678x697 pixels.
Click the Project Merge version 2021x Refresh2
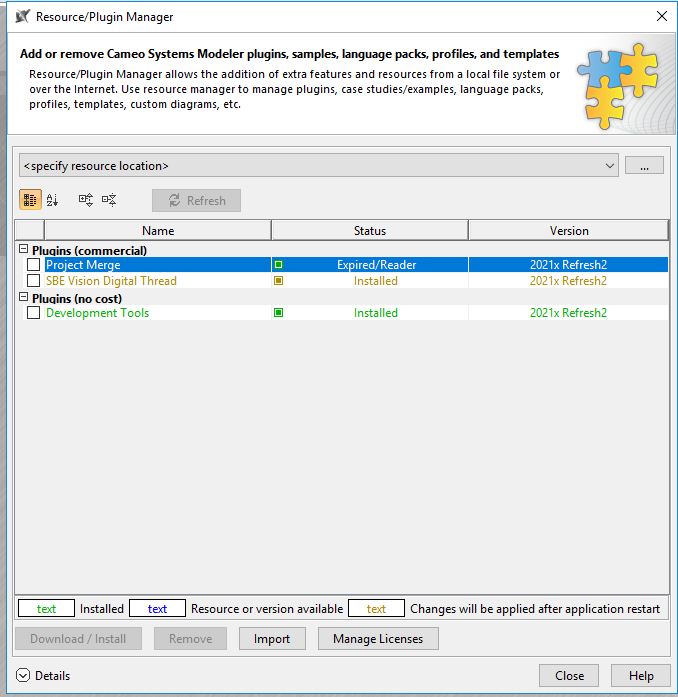[568, 265]
